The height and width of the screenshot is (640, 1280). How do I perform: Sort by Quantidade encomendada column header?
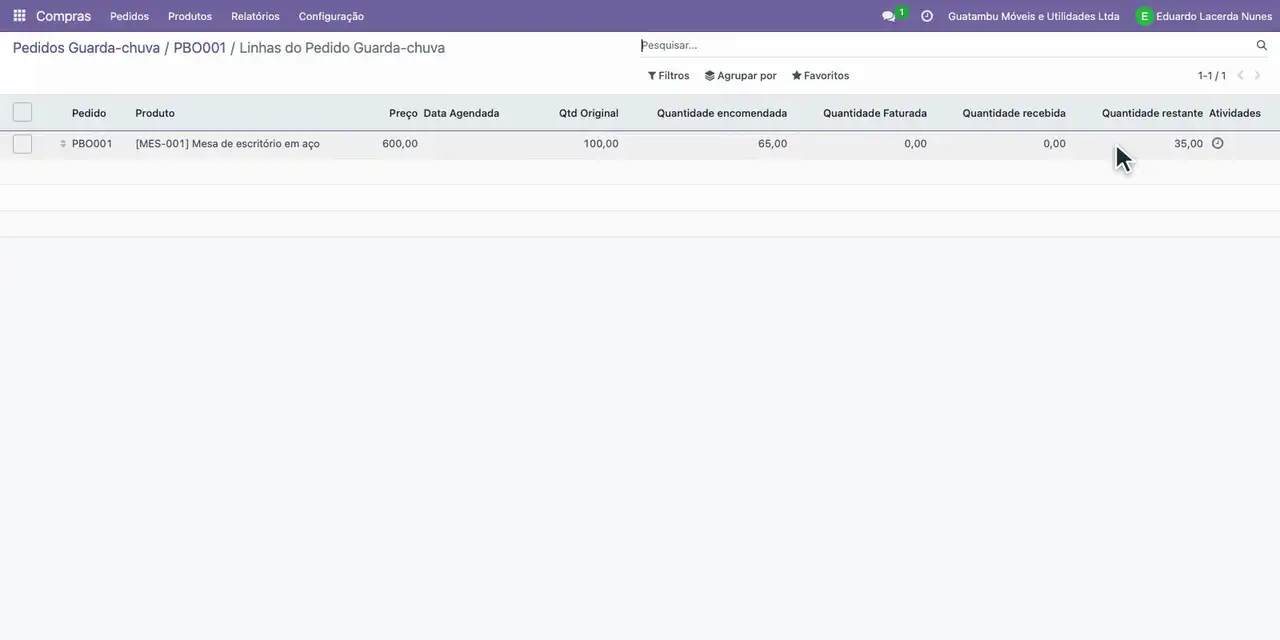click(722, 113)
